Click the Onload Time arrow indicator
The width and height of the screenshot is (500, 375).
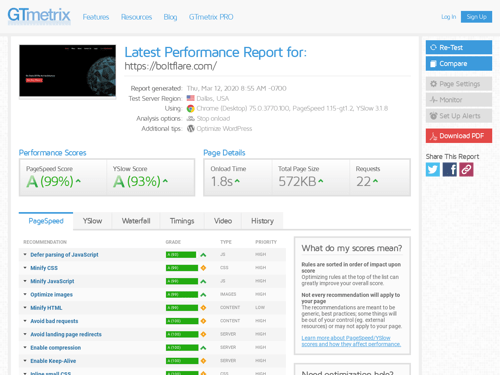[237, 181]
